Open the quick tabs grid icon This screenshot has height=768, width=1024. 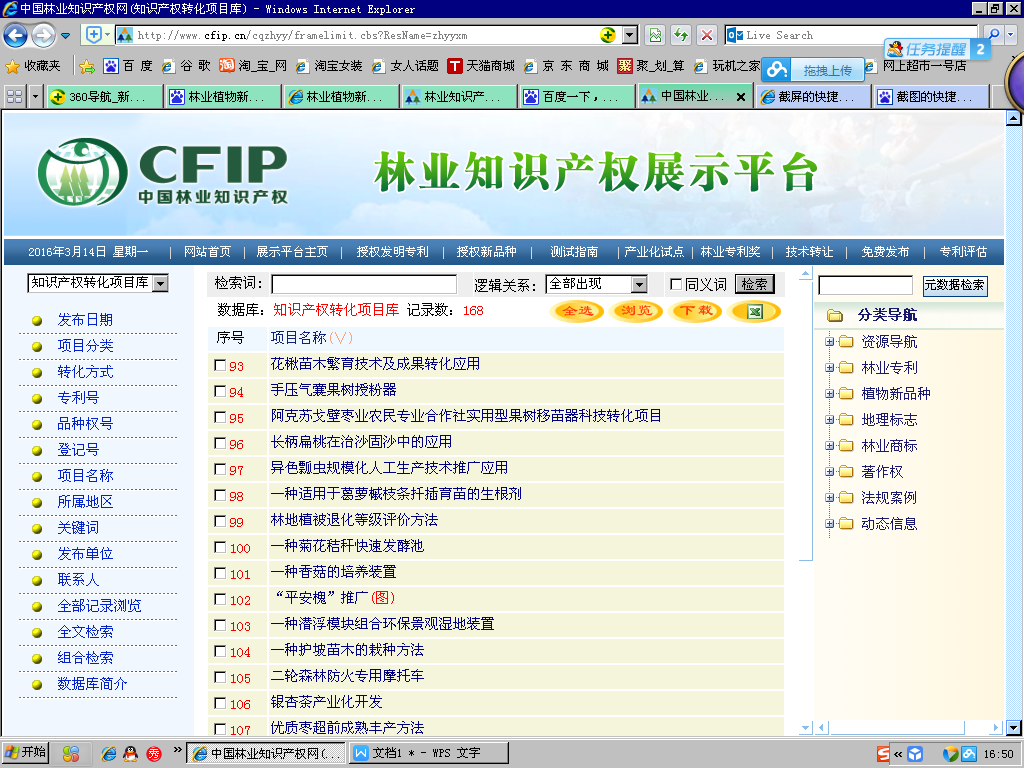click(x=15, y=97)
